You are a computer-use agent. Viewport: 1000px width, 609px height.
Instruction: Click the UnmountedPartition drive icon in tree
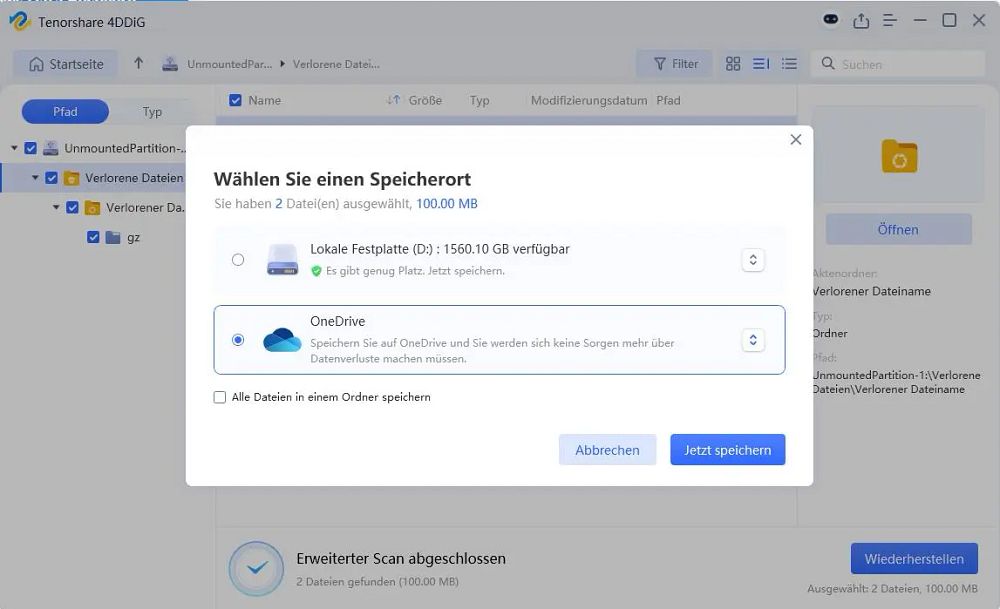coord(50,148)
